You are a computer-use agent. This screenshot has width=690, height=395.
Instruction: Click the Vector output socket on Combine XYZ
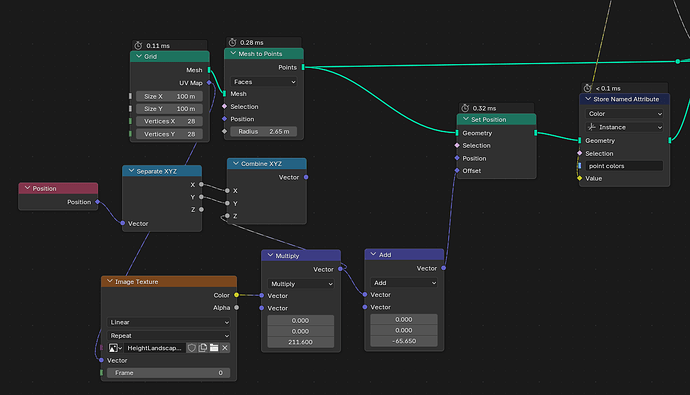point(306,177)
